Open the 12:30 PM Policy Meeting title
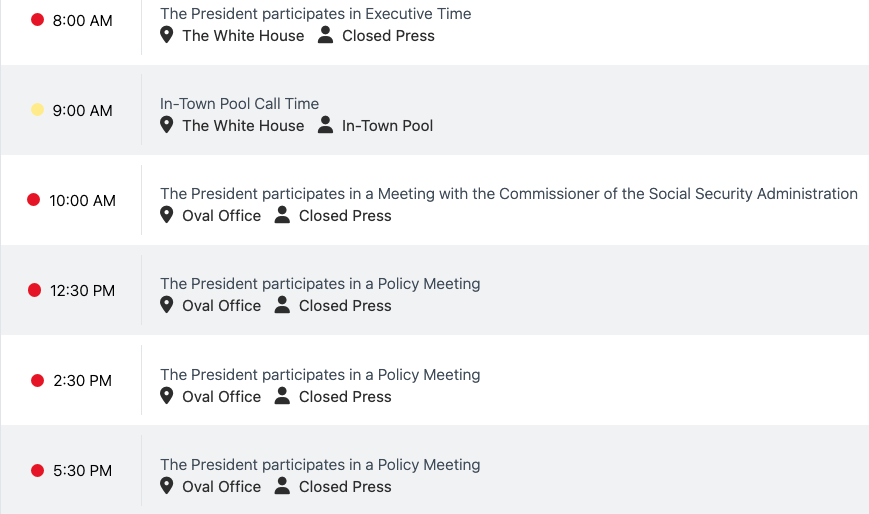The width and height of the screenshot is (869, 514). pos(320,284)
